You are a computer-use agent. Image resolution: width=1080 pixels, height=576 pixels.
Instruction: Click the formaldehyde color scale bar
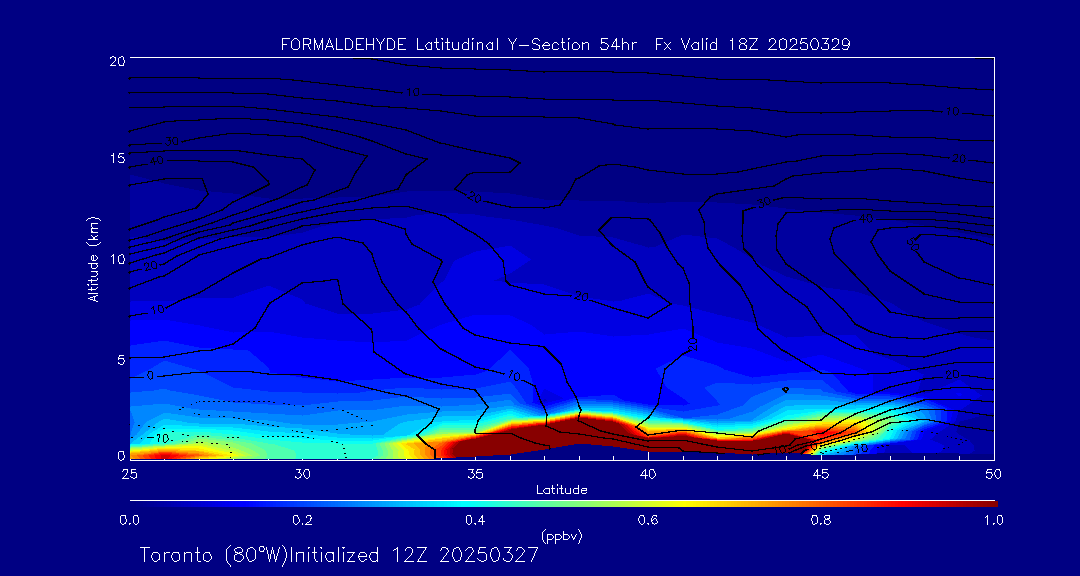[563, 504]
